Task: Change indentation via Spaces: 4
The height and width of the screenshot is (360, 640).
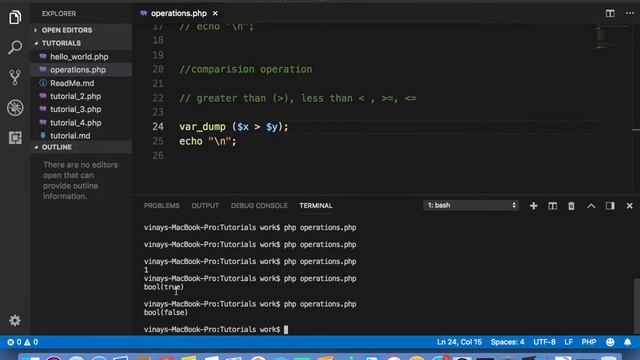Action: [507, 342]
